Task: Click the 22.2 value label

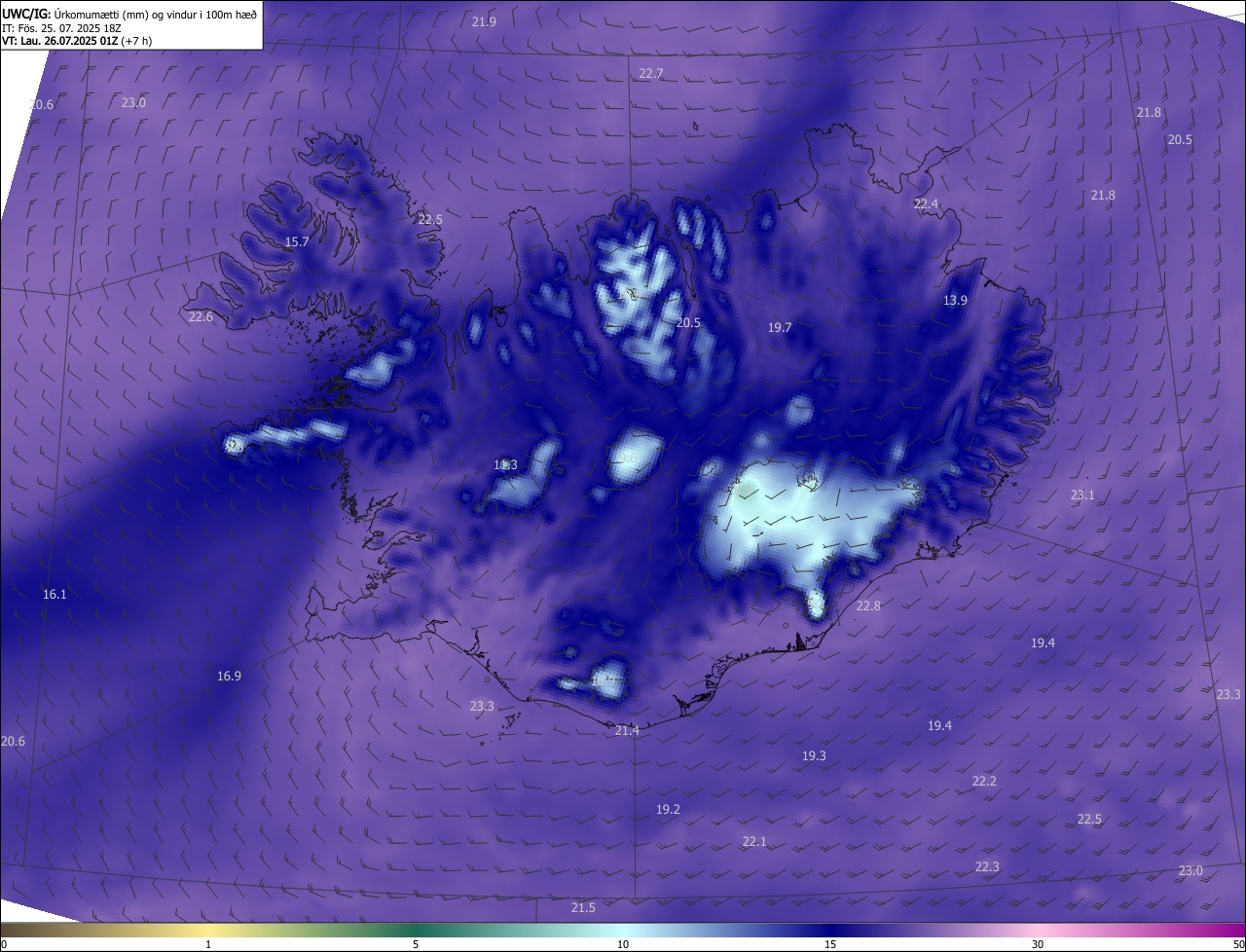Action: coord(984,781)
